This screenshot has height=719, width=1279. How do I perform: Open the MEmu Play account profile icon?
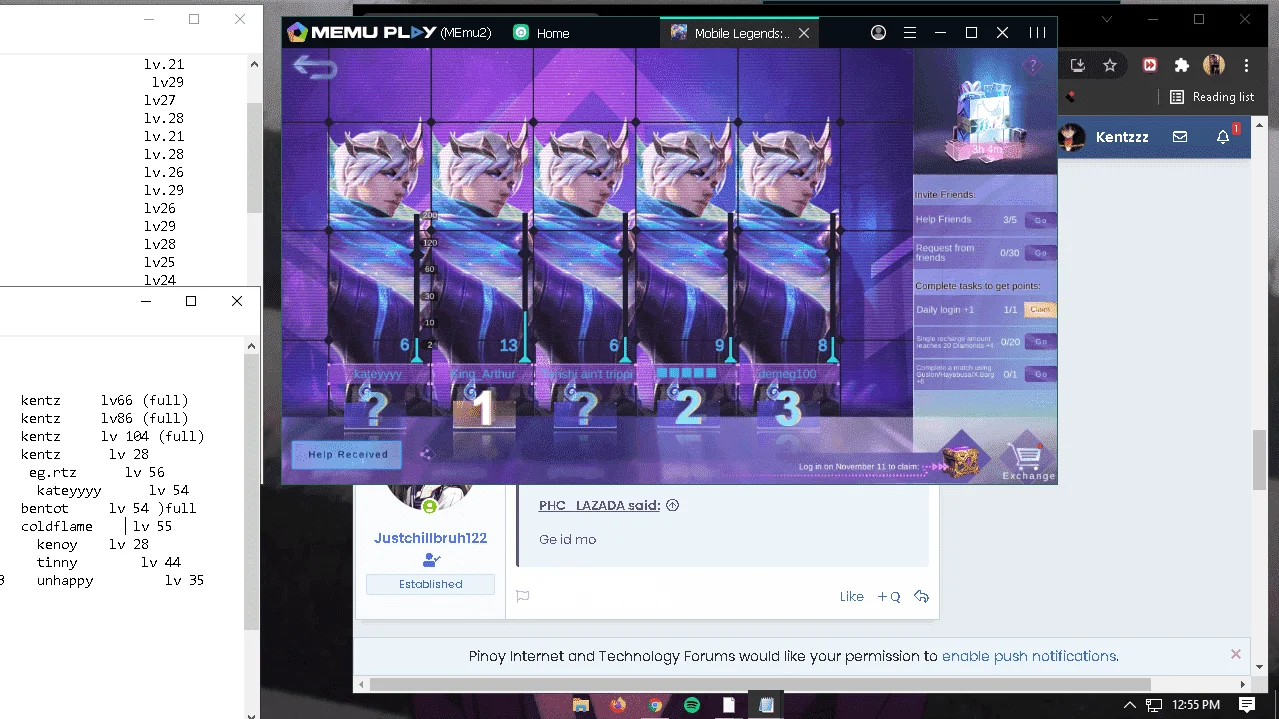coord(878,33)
